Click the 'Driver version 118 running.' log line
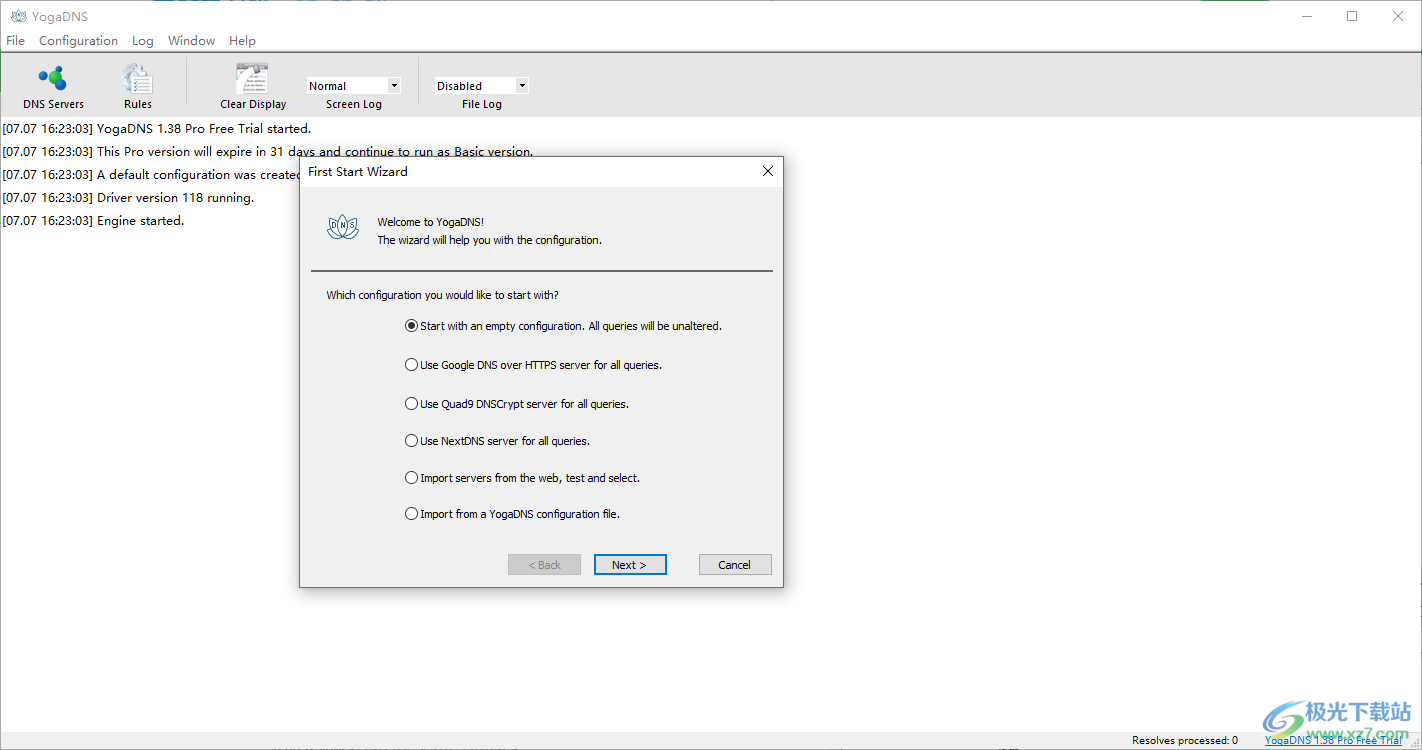This screenshot has height=750, width=1422. click(x=128, y=198)
